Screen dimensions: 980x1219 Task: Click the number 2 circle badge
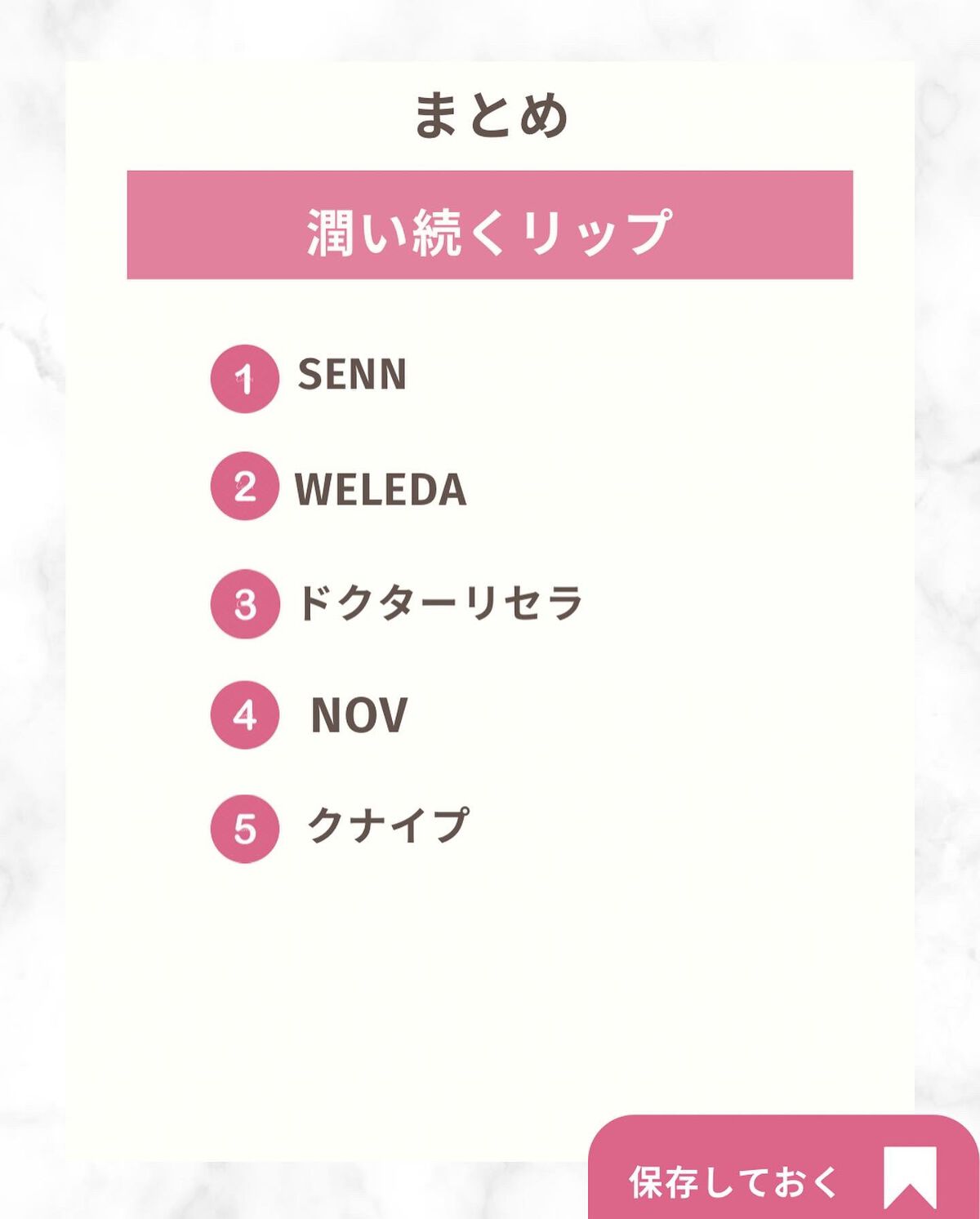click(245, 487)
